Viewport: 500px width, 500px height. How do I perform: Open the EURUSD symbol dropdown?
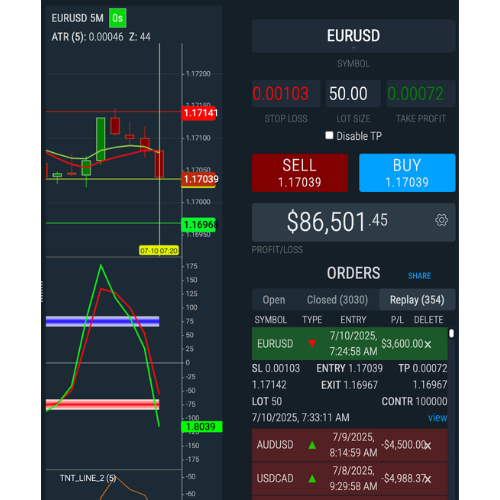click(x=353, y=36)
